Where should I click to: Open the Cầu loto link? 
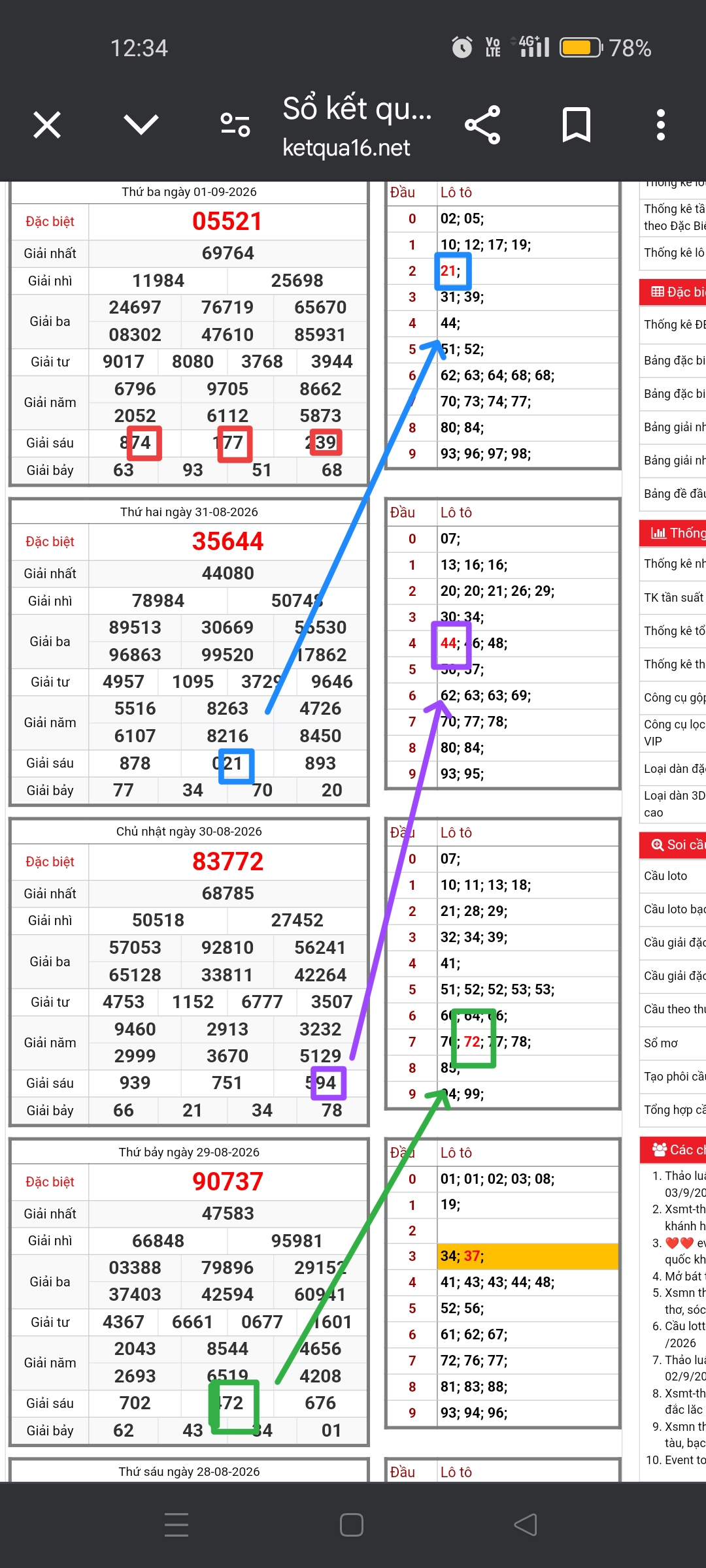click(665, 875)
